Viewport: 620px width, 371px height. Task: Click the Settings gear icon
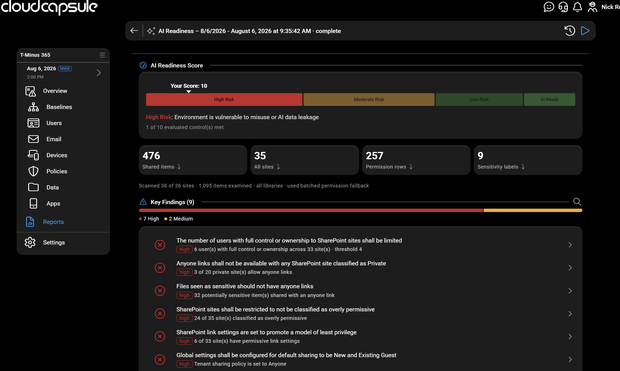(x=30, y=242)
